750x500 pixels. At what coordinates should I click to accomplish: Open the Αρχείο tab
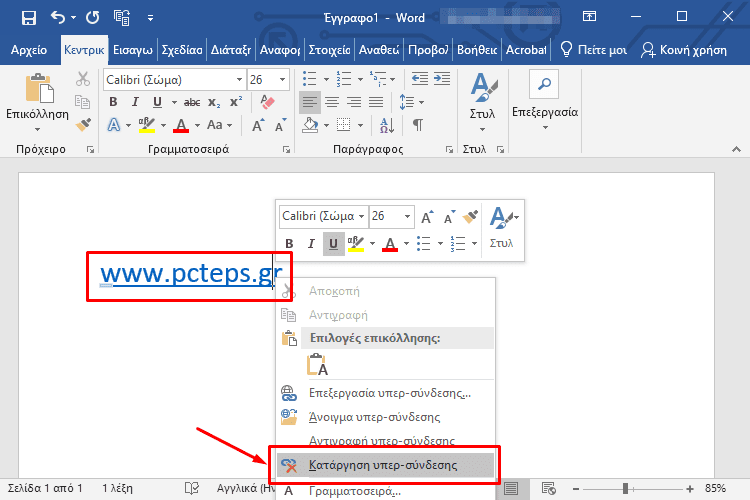pos(29,50)
